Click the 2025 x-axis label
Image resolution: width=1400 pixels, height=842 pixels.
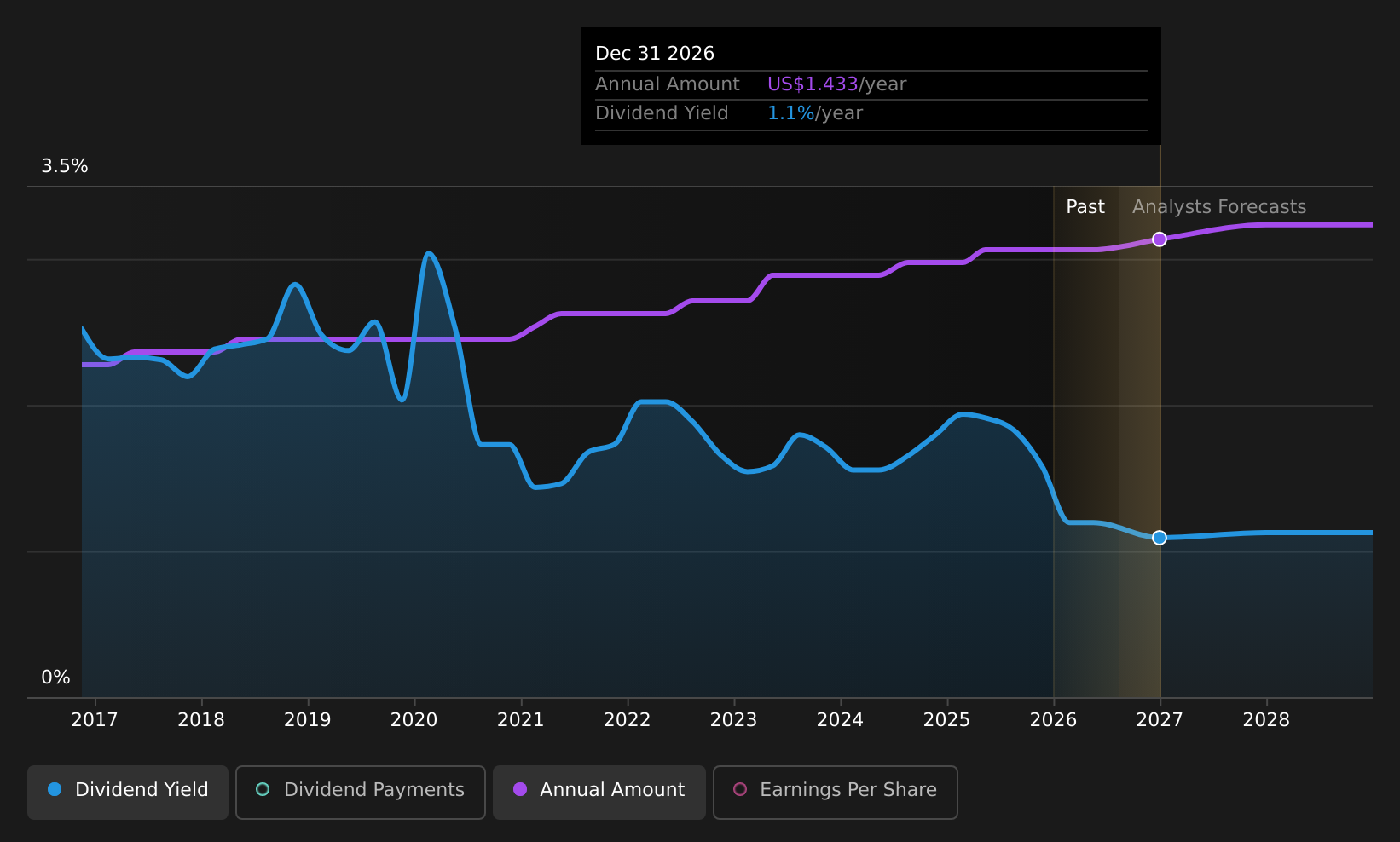click(x=947, y=720)
